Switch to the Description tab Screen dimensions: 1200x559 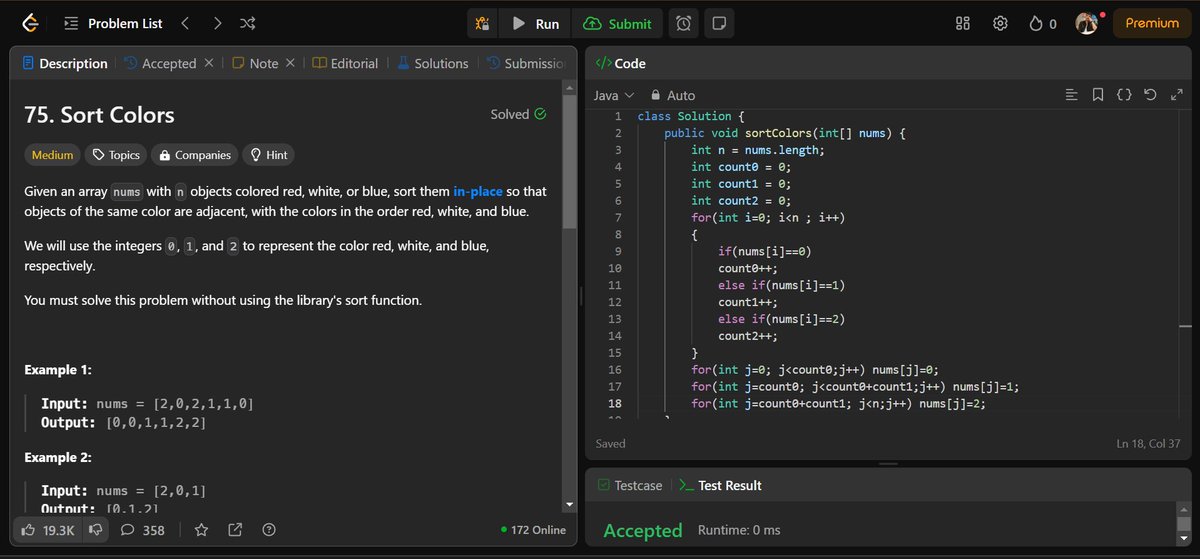(x=64, y=63)
